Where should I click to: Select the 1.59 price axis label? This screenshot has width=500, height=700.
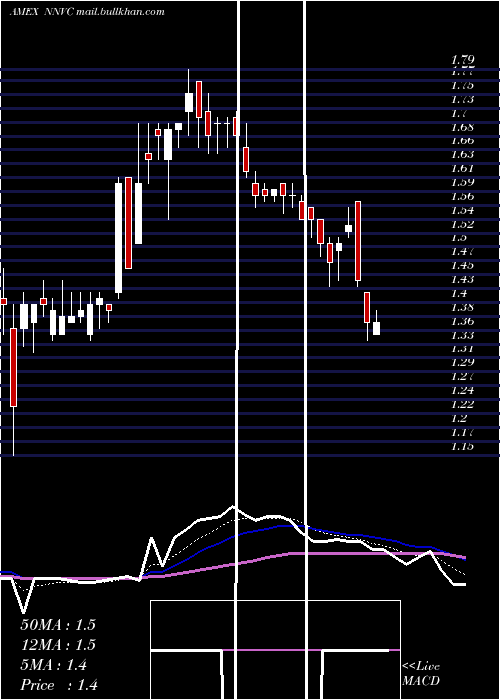[x=463, y=182]
